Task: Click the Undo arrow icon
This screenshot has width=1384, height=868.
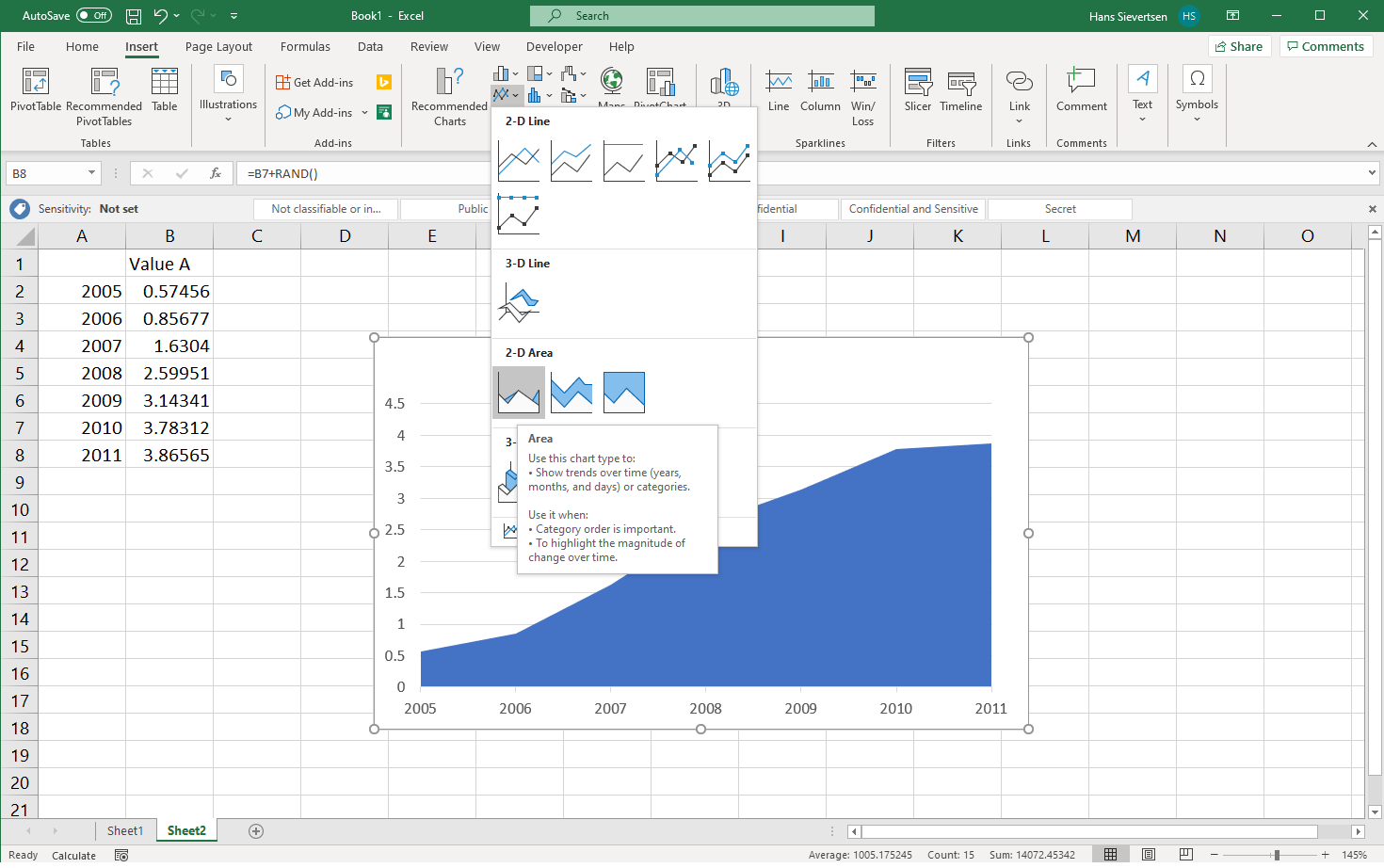Action: 161,16
